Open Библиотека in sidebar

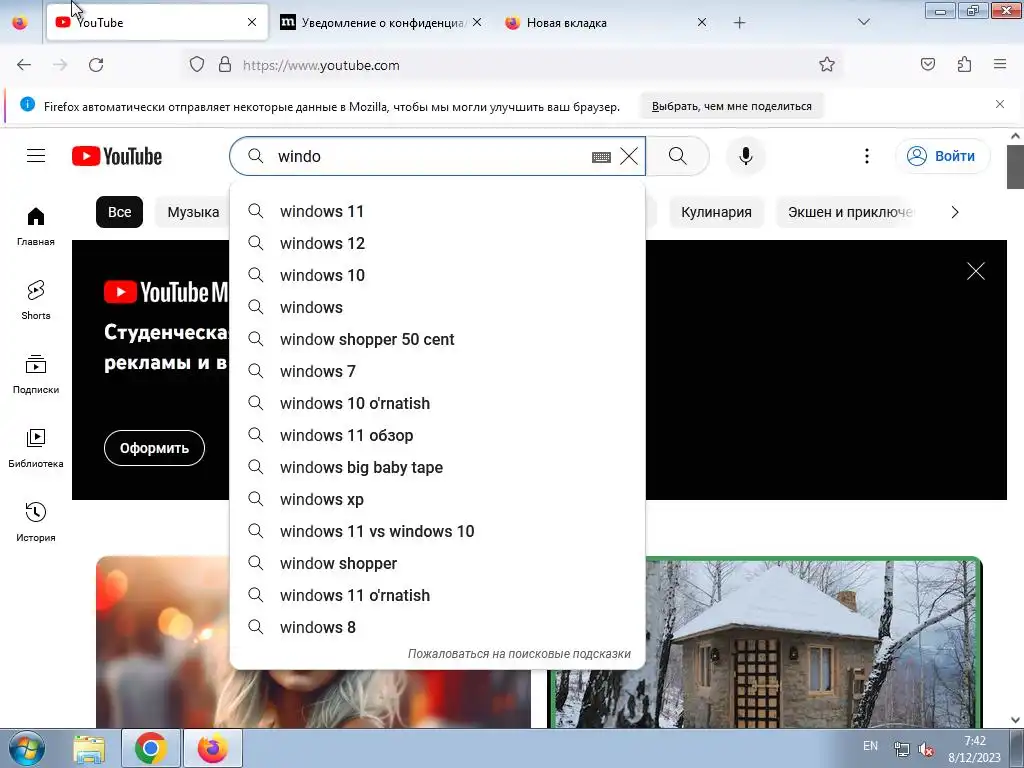tap(36, 448)
